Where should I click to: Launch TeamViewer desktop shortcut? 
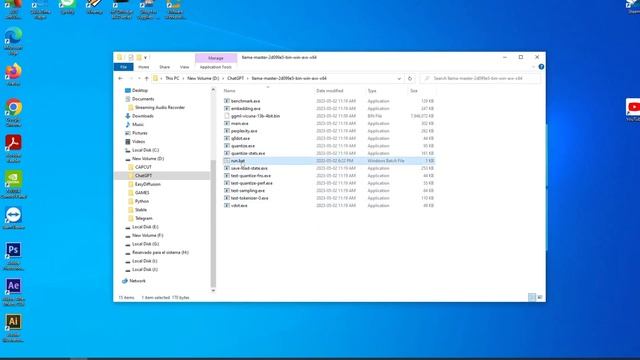(x=13, y=218)
